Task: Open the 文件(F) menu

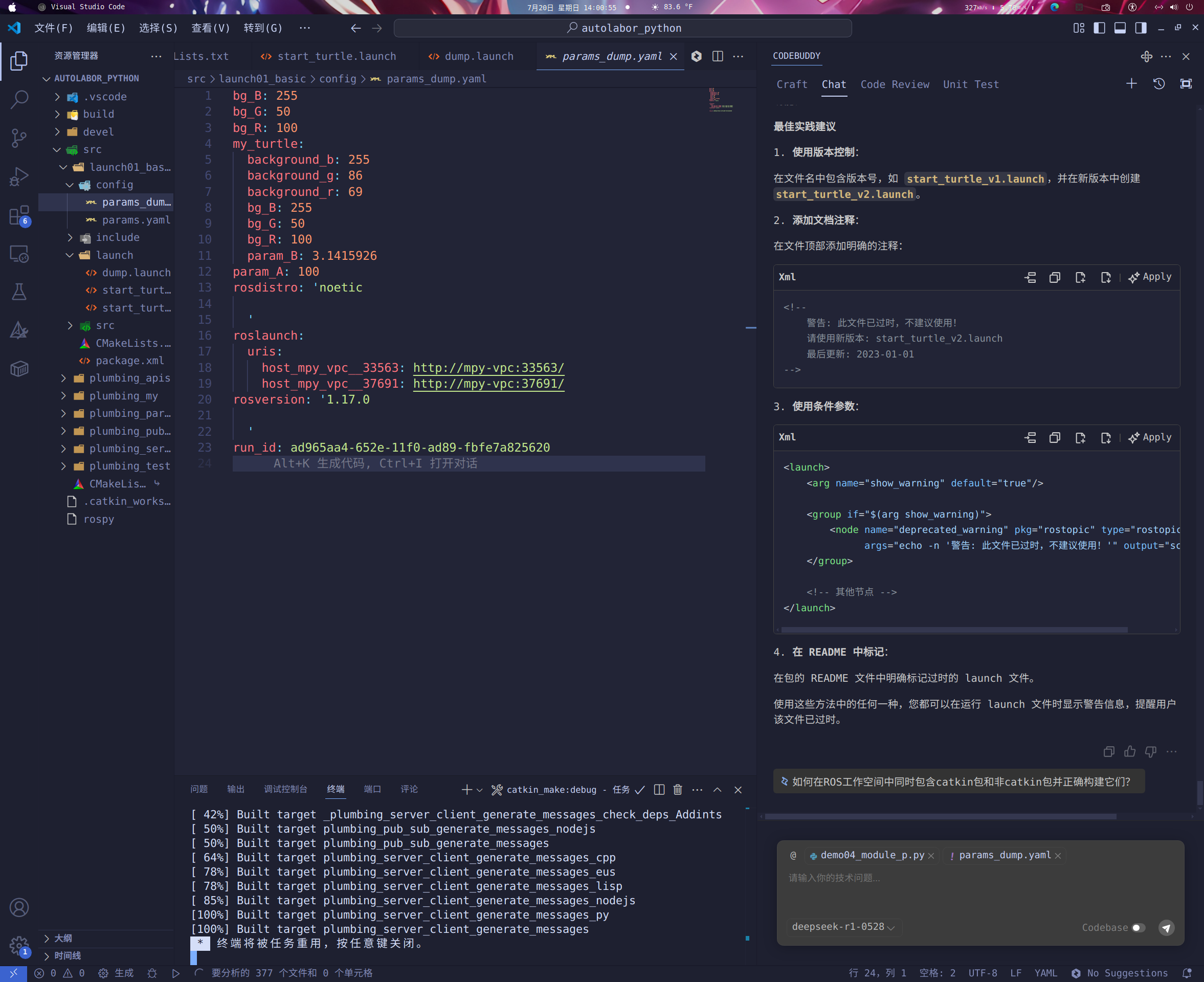Action: tap(54, 28)
